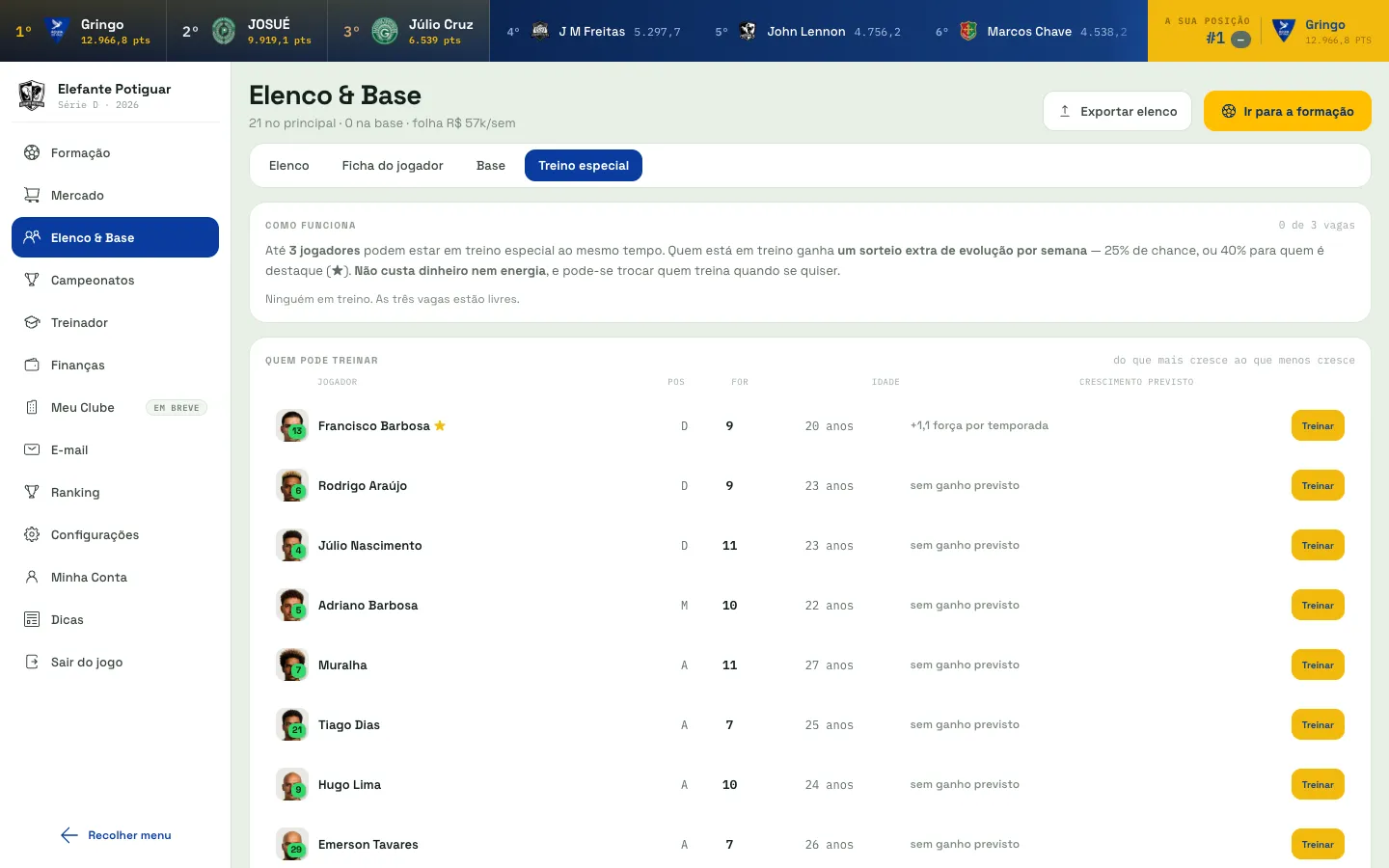Click Treinar for Tiago Dias
The image size is (1389, 868).
[1318, 724]
